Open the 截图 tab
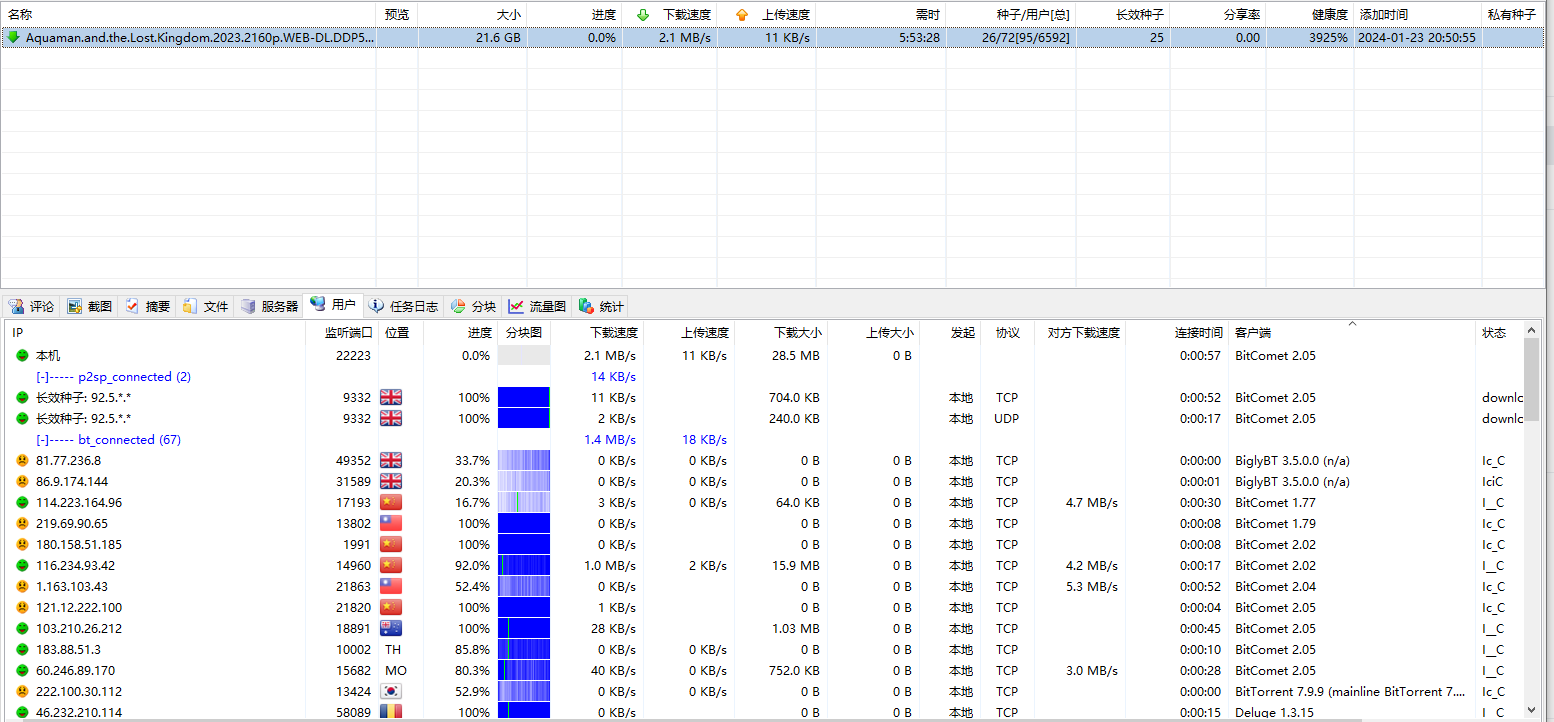This screenshot has width=1554, height=722. 89,306
